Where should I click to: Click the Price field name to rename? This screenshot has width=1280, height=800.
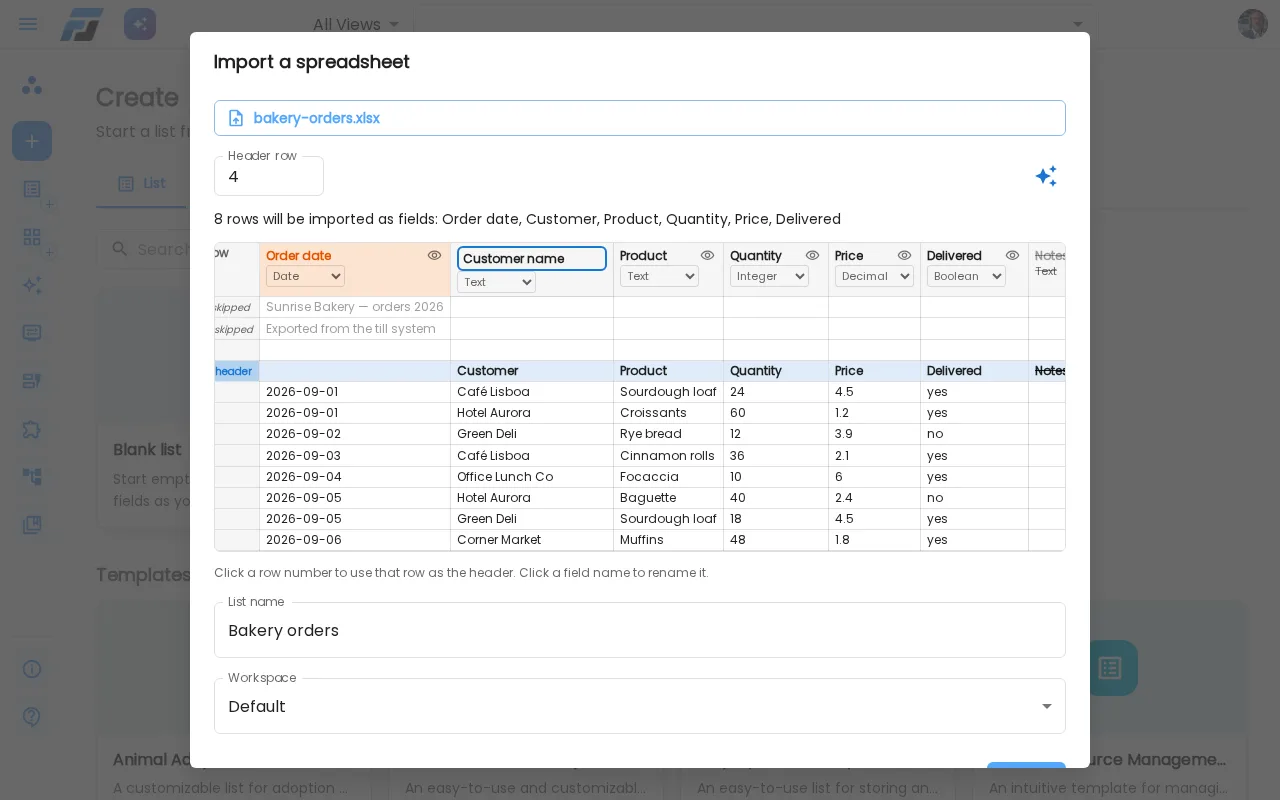(x=849, y=256)
